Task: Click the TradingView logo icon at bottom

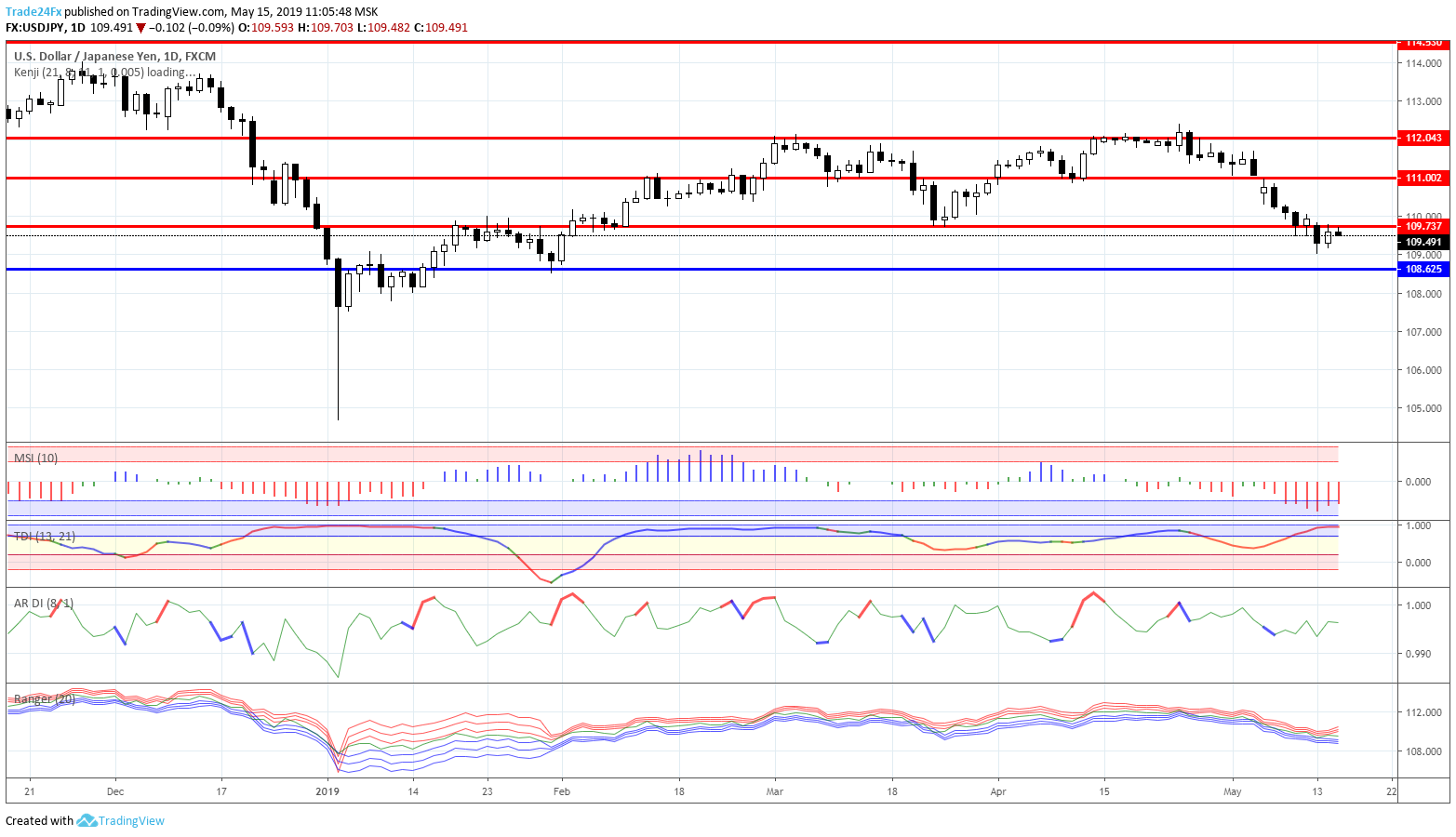Action: (x=87, y=820)
